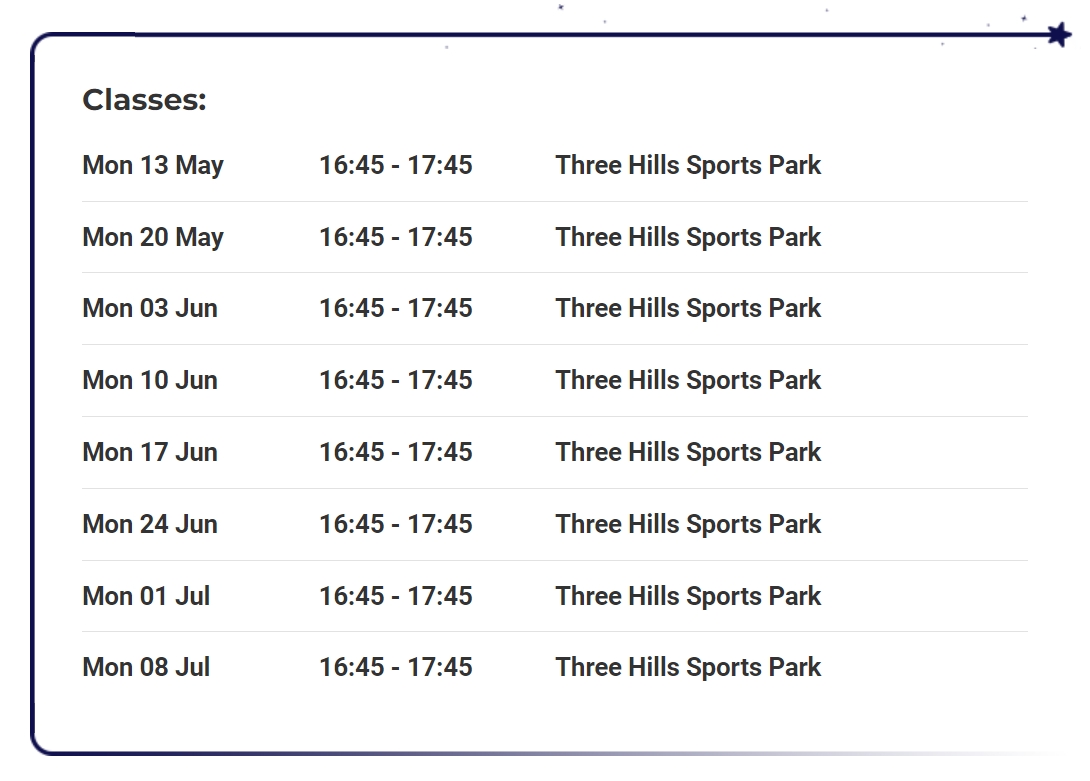This screenshot has width=1090, height=781.
Task: Click the star icon at top right
Action: coord(1059,35)
